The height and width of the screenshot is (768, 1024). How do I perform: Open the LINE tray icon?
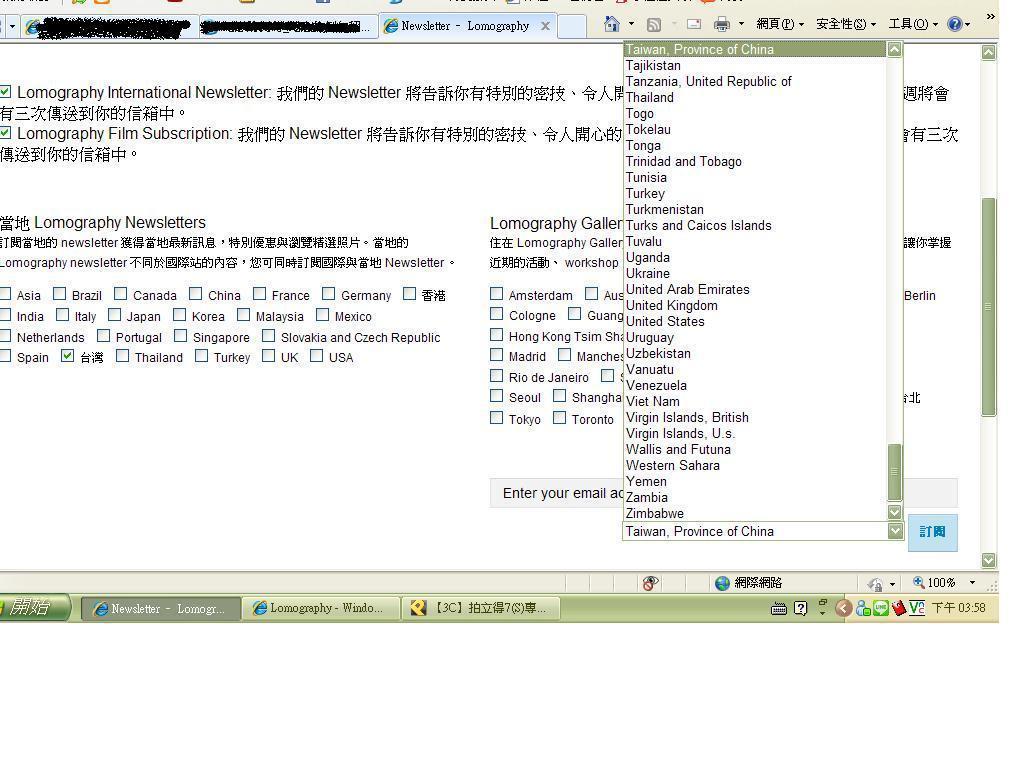[881, 609]
